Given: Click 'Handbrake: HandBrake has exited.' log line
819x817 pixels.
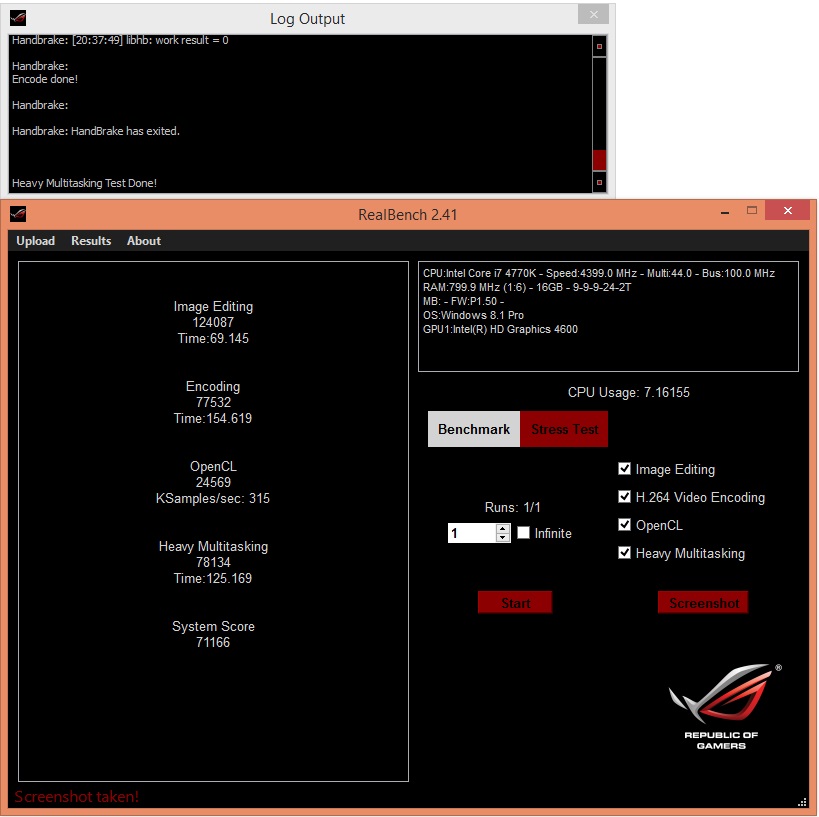Looking at the screenshot, I should [96, 131].
